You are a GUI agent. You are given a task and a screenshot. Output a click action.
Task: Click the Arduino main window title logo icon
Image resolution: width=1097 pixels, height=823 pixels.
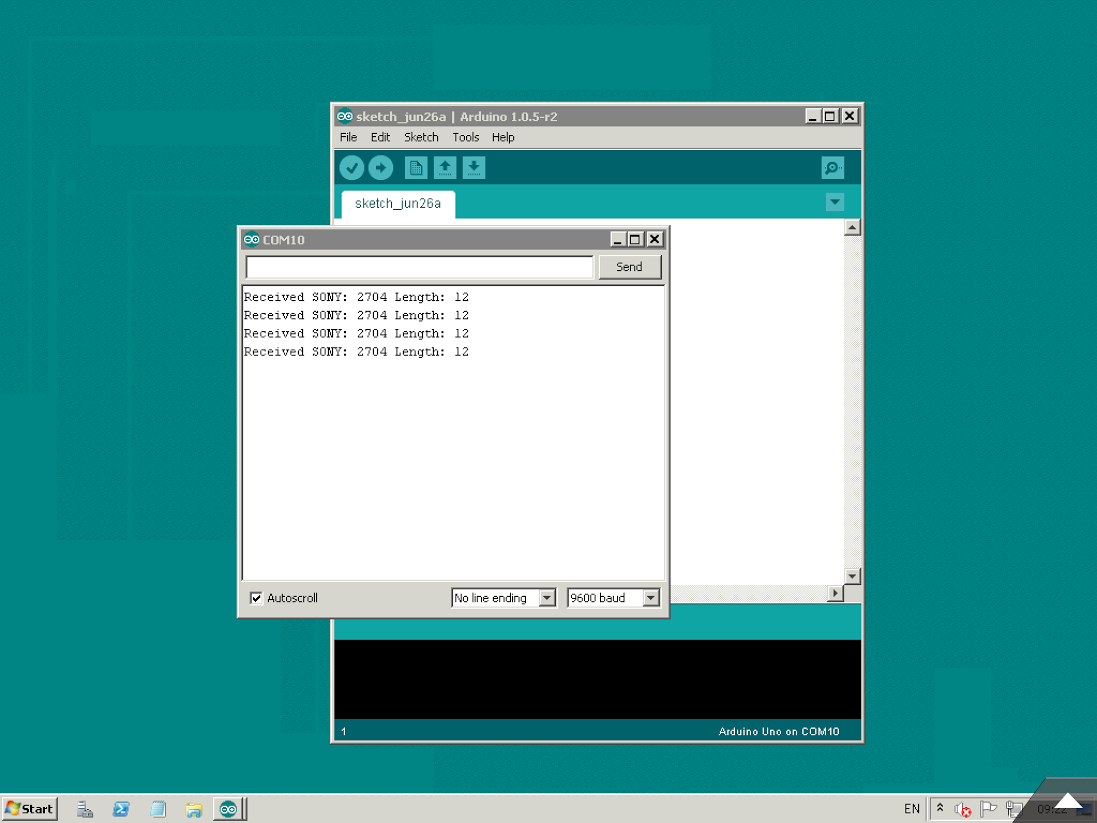(x=344, y=116)
